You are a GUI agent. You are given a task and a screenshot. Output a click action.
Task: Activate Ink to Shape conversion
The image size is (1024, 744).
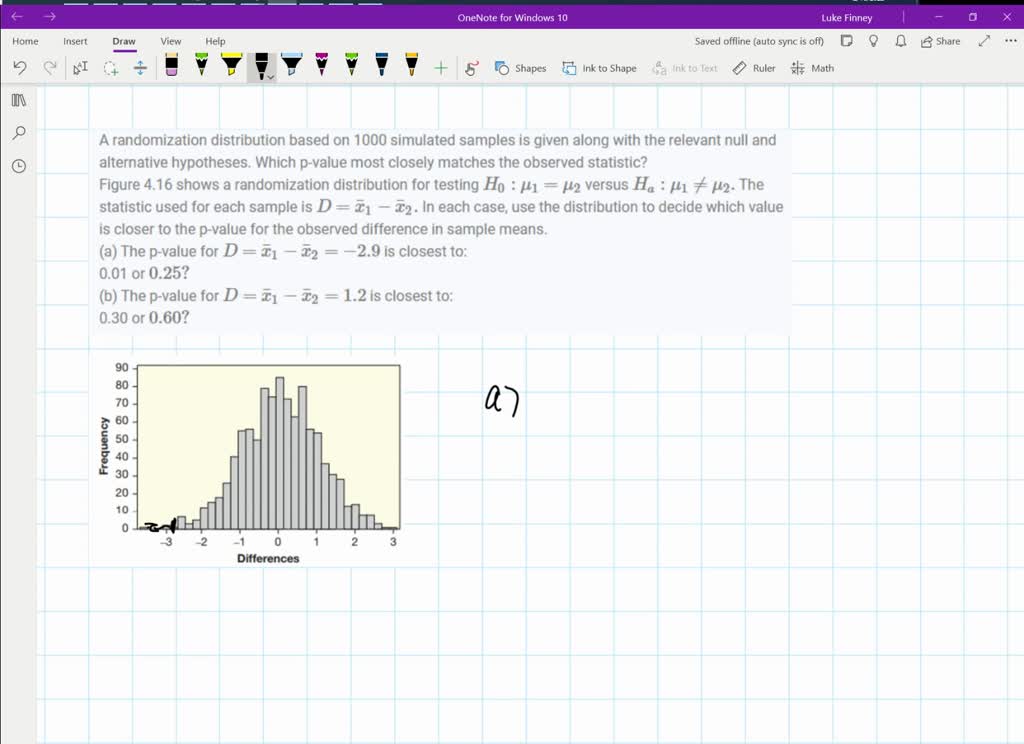coord(600,68)
